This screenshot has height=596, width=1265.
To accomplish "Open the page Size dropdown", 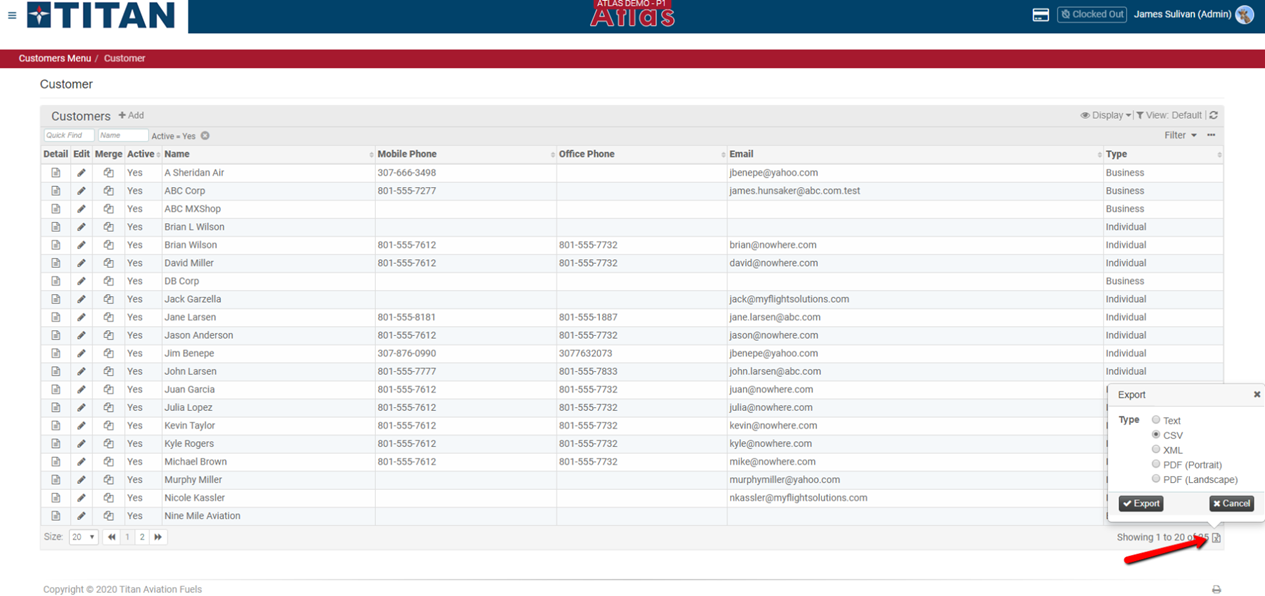I will [83, 537].
